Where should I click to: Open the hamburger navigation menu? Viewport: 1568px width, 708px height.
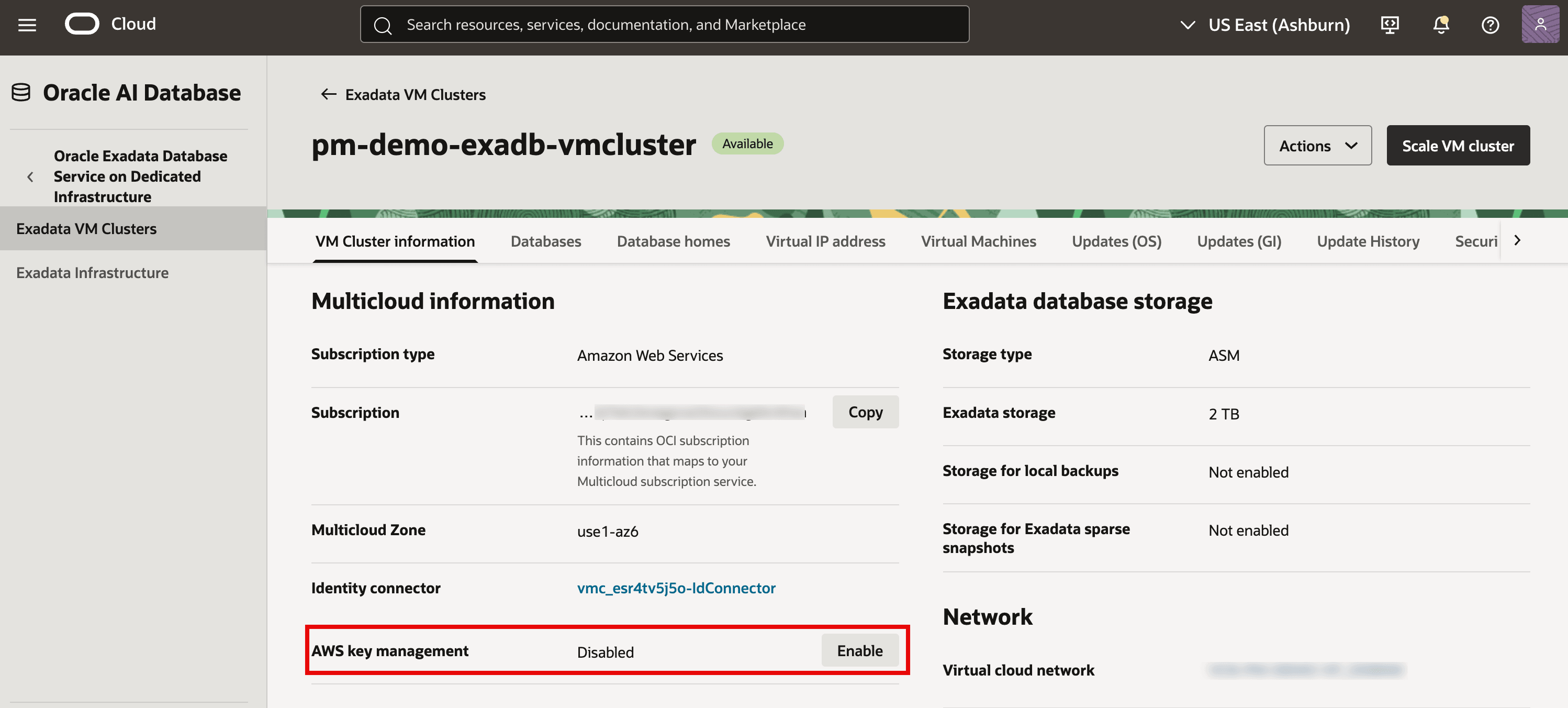tap(27, 25)
